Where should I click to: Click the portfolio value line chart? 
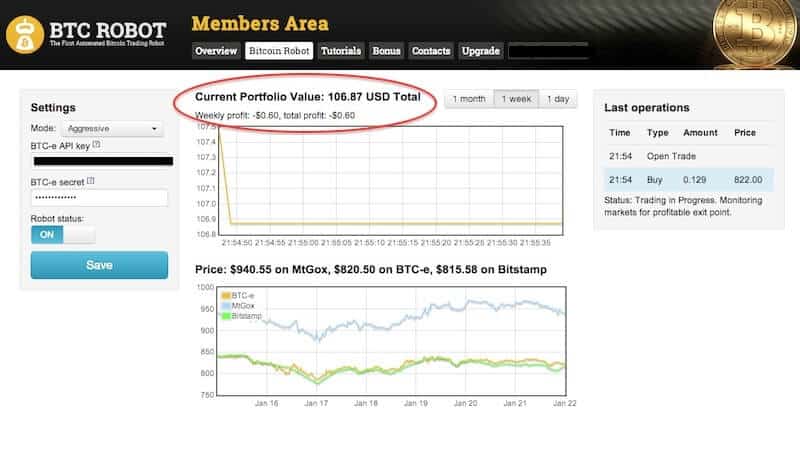[391, 181]
